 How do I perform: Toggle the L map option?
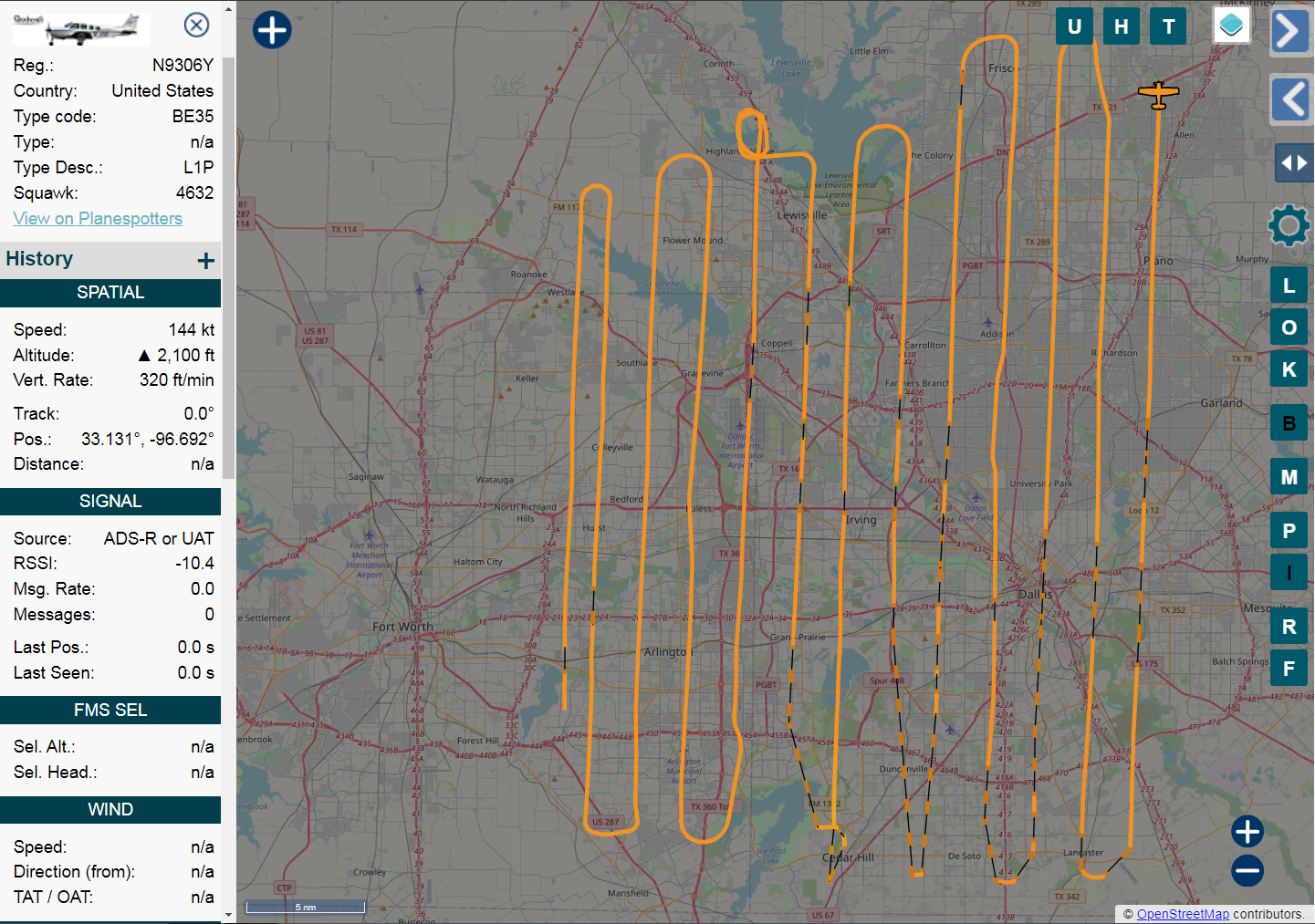point(1289,286)
